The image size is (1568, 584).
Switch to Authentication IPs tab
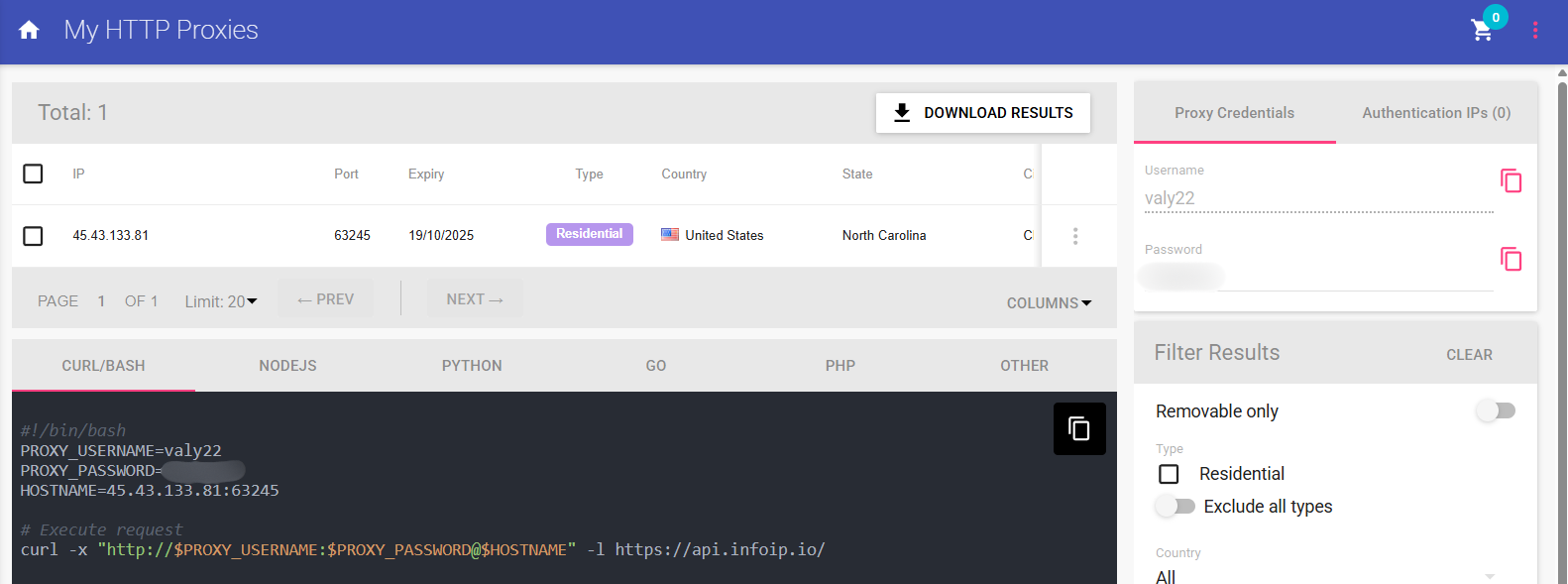1435,113
